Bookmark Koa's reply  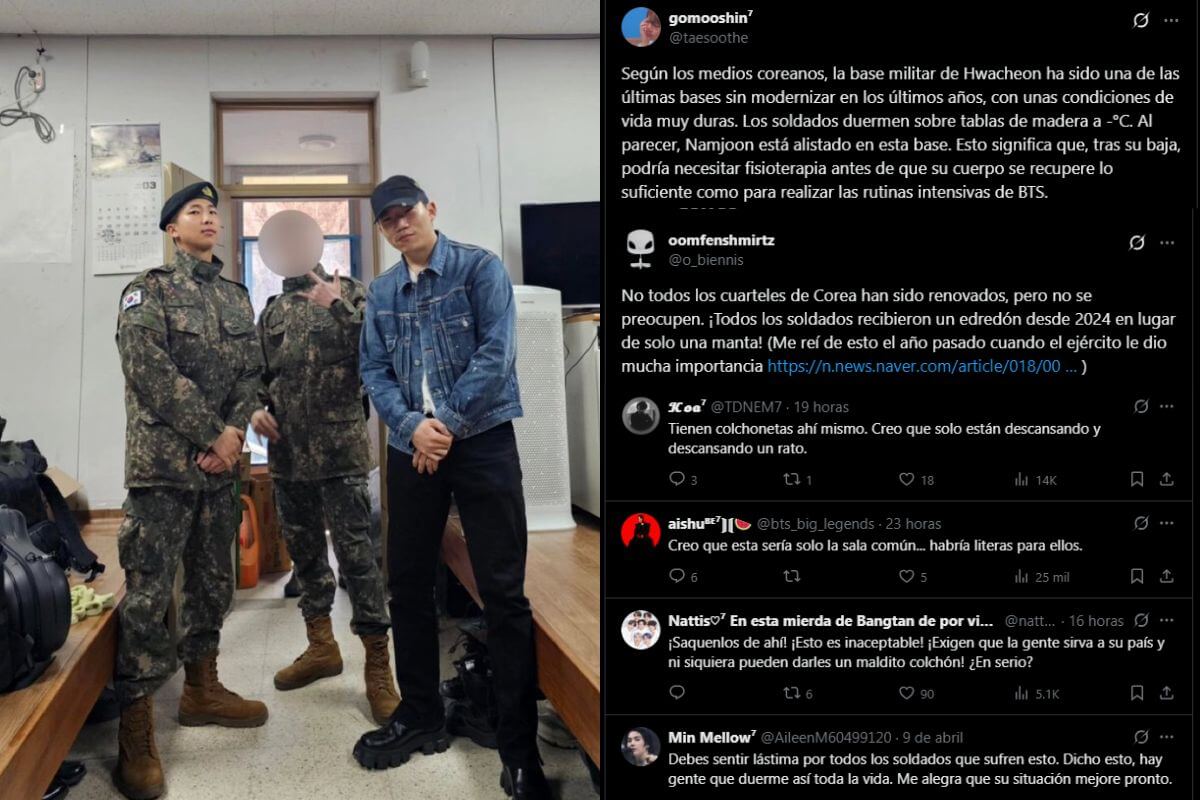click(1137, 479)
